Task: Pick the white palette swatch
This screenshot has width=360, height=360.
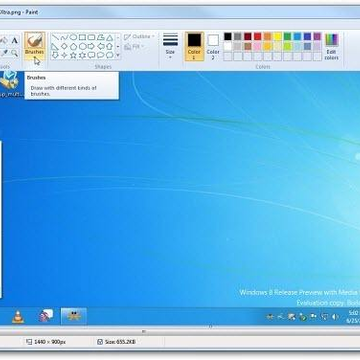Action: [x=228, y=46]
